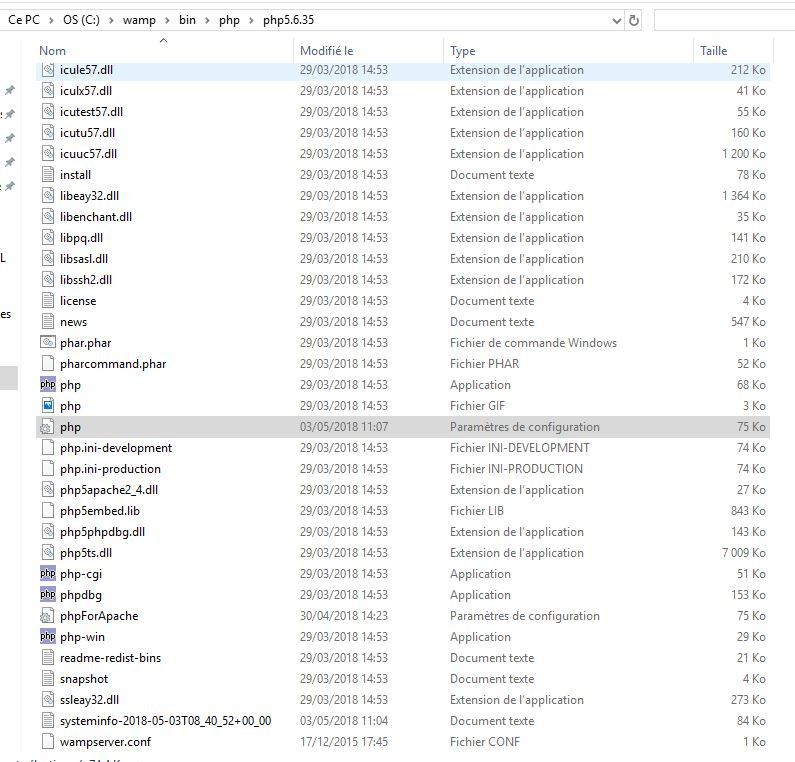
Task: Select the phpdbg application icon
Action: 48,595
